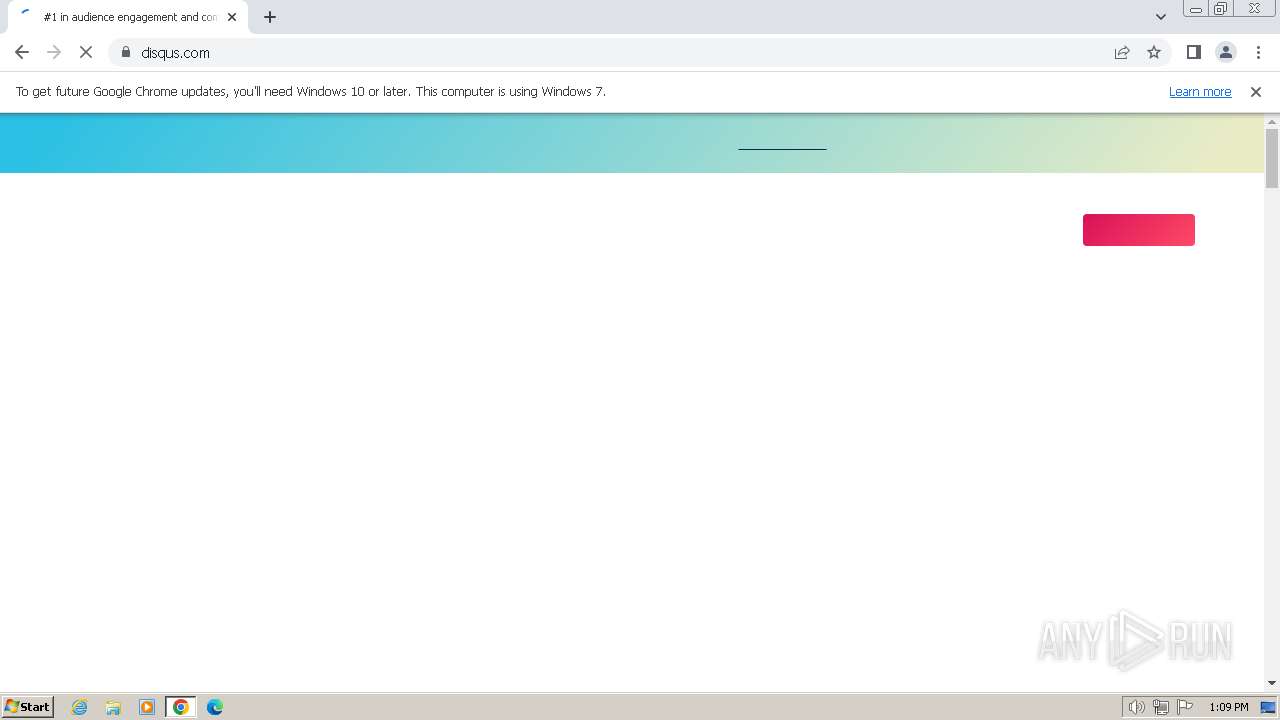This screenshot has height=720, width=1280.
Task: Click the scrollbar up arrow
Action: tap(1272, 122)
